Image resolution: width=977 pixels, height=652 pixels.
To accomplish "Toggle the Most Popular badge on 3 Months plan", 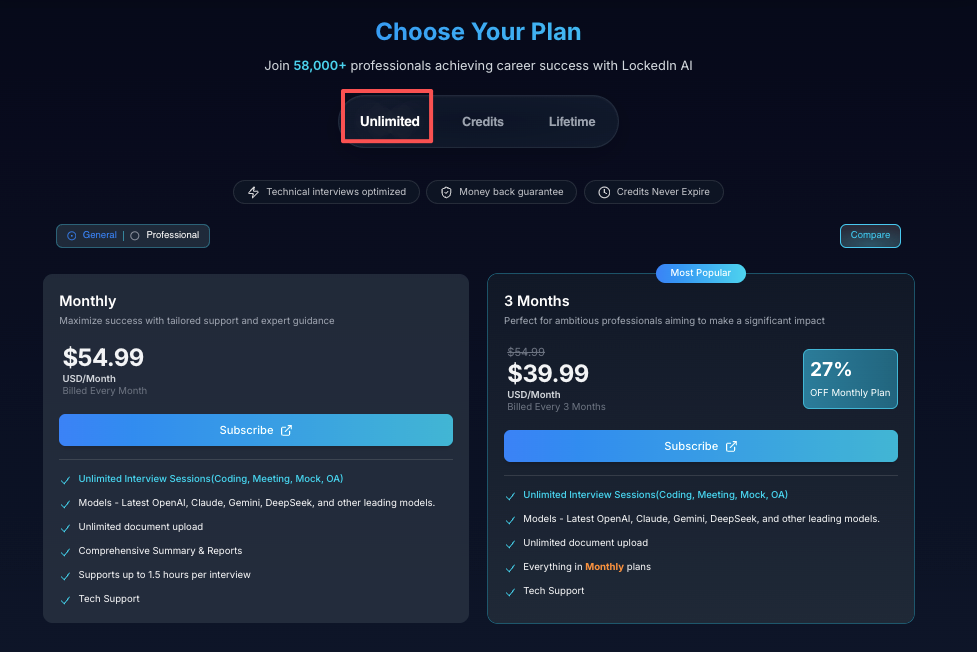I will pyautogui.click(x=700, y=273).
